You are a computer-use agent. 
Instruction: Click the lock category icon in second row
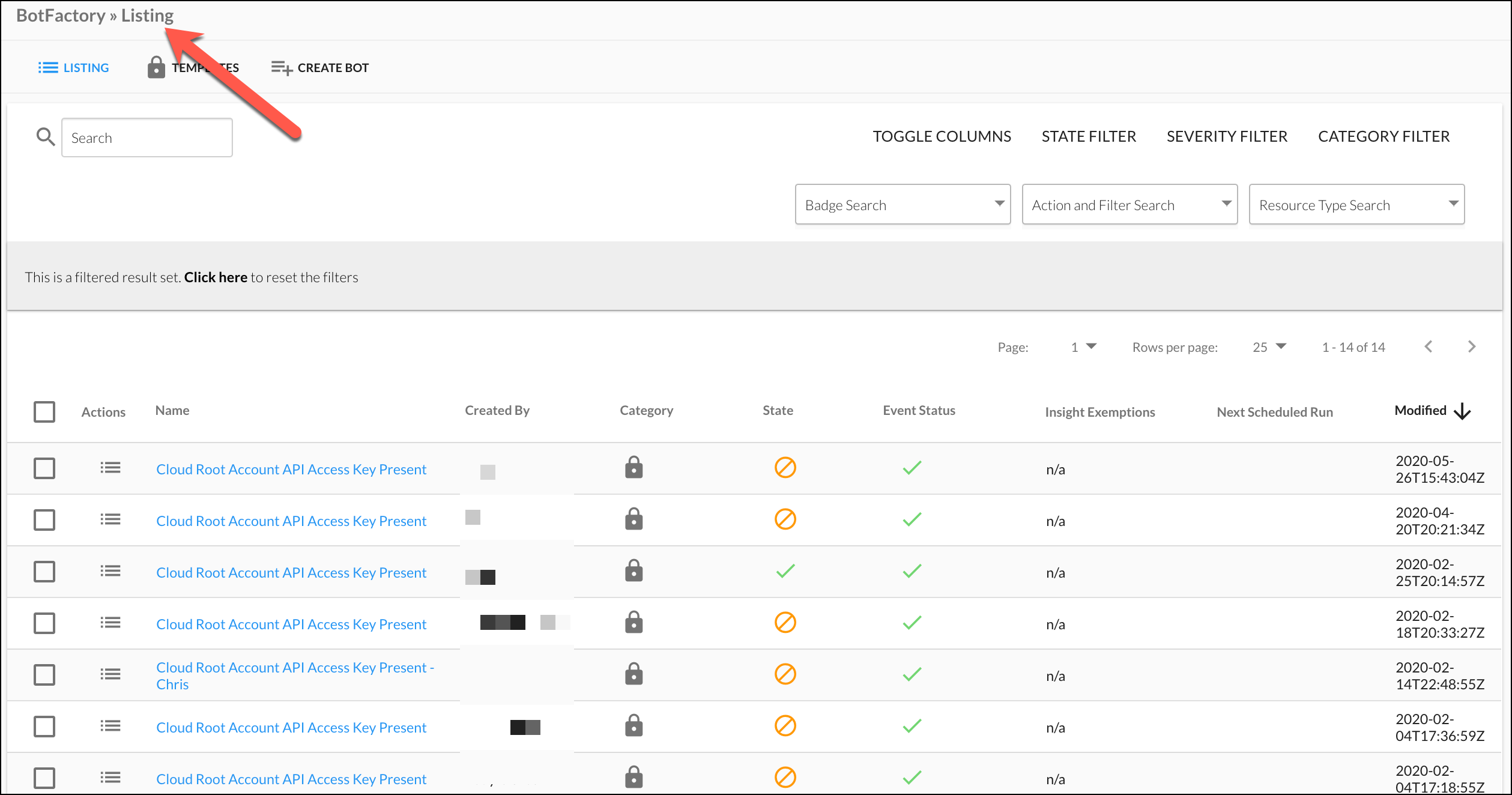pos(634,519)
